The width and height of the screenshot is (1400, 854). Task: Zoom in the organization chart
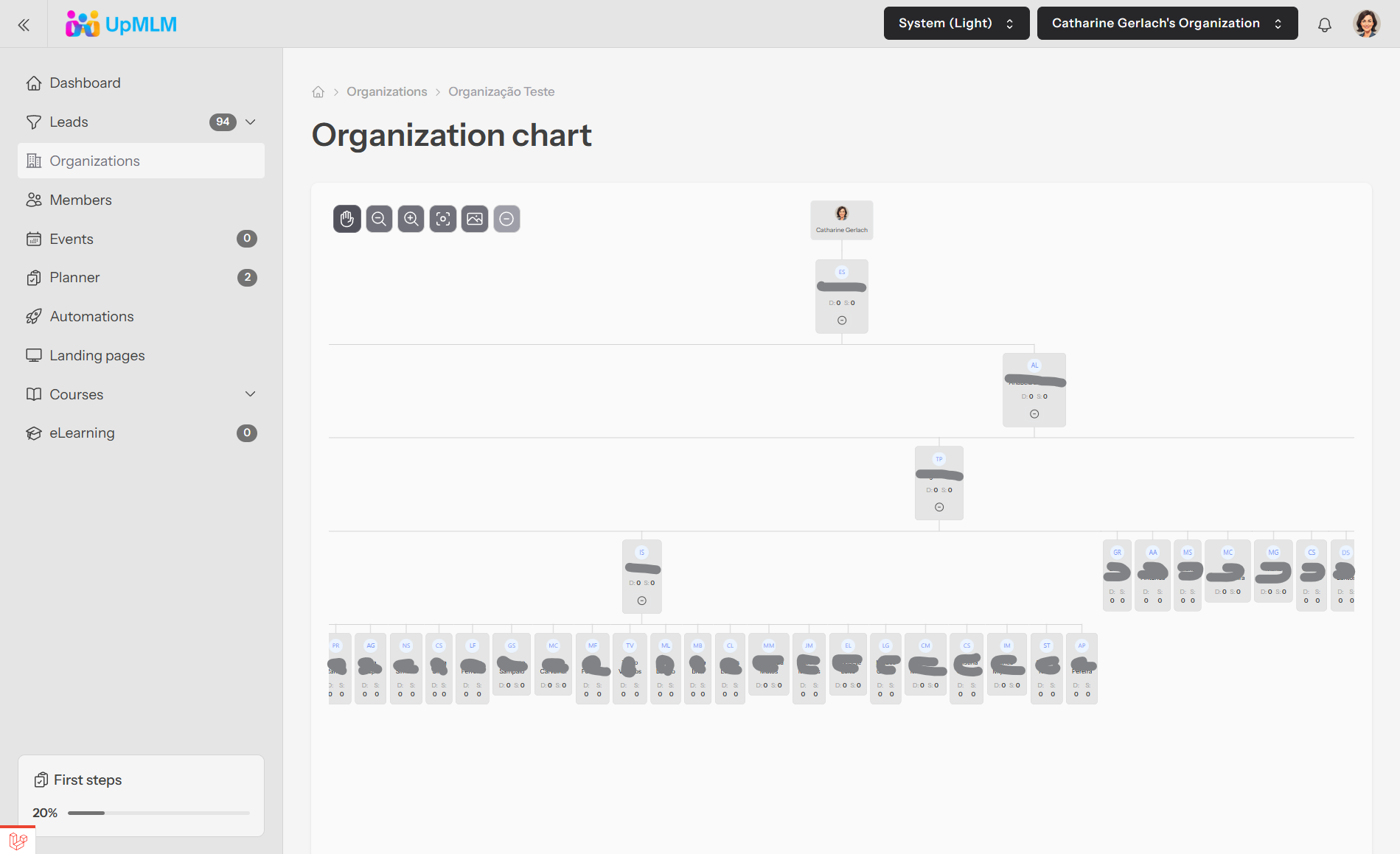click(411, 219)
